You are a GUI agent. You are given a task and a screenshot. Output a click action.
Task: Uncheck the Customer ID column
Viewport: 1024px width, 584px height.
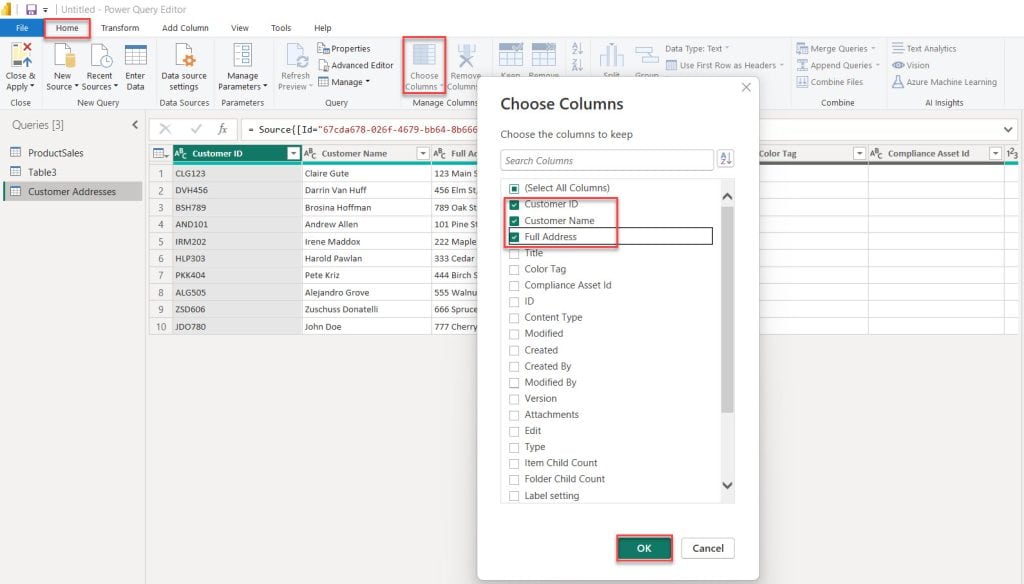tap(514, 204)
